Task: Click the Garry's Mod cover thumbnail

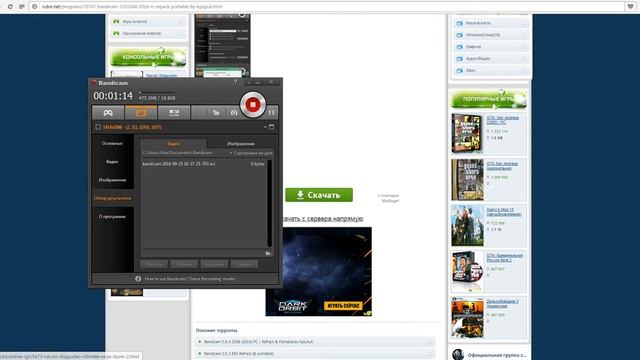Action: 467,225
